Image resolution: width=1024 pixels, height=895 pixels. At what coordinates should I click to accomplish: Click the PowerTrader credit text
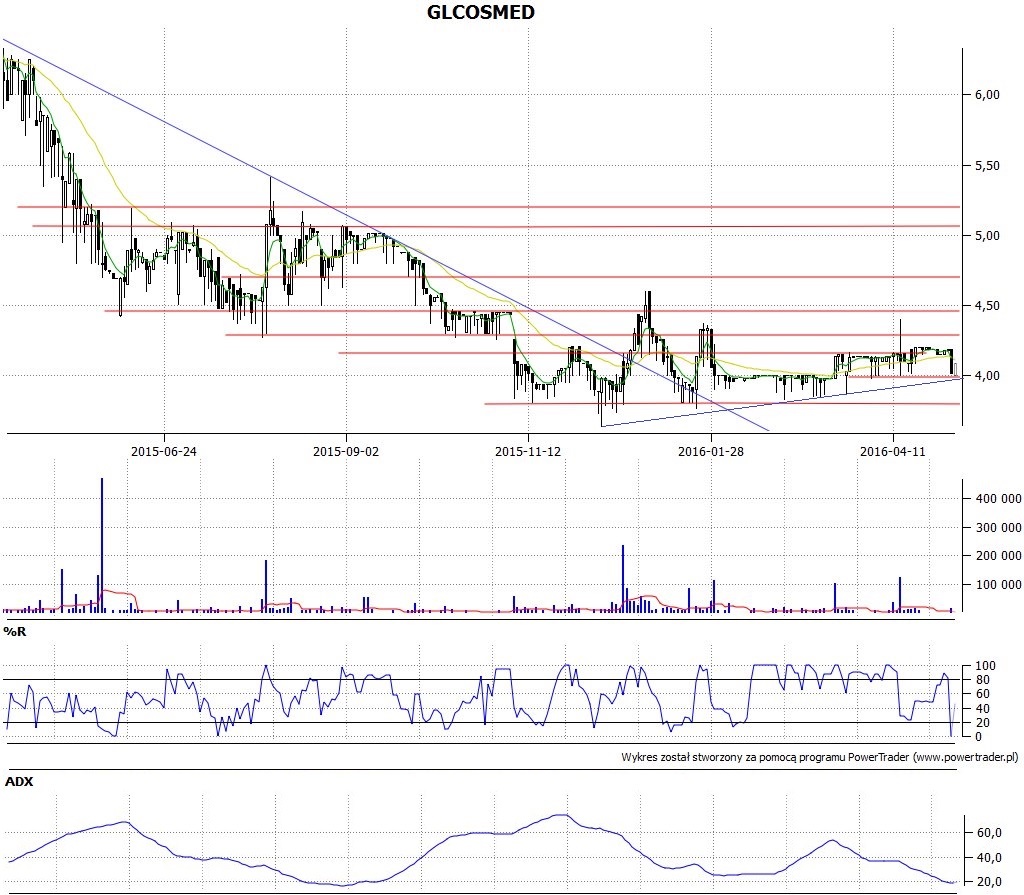point(820,757)
